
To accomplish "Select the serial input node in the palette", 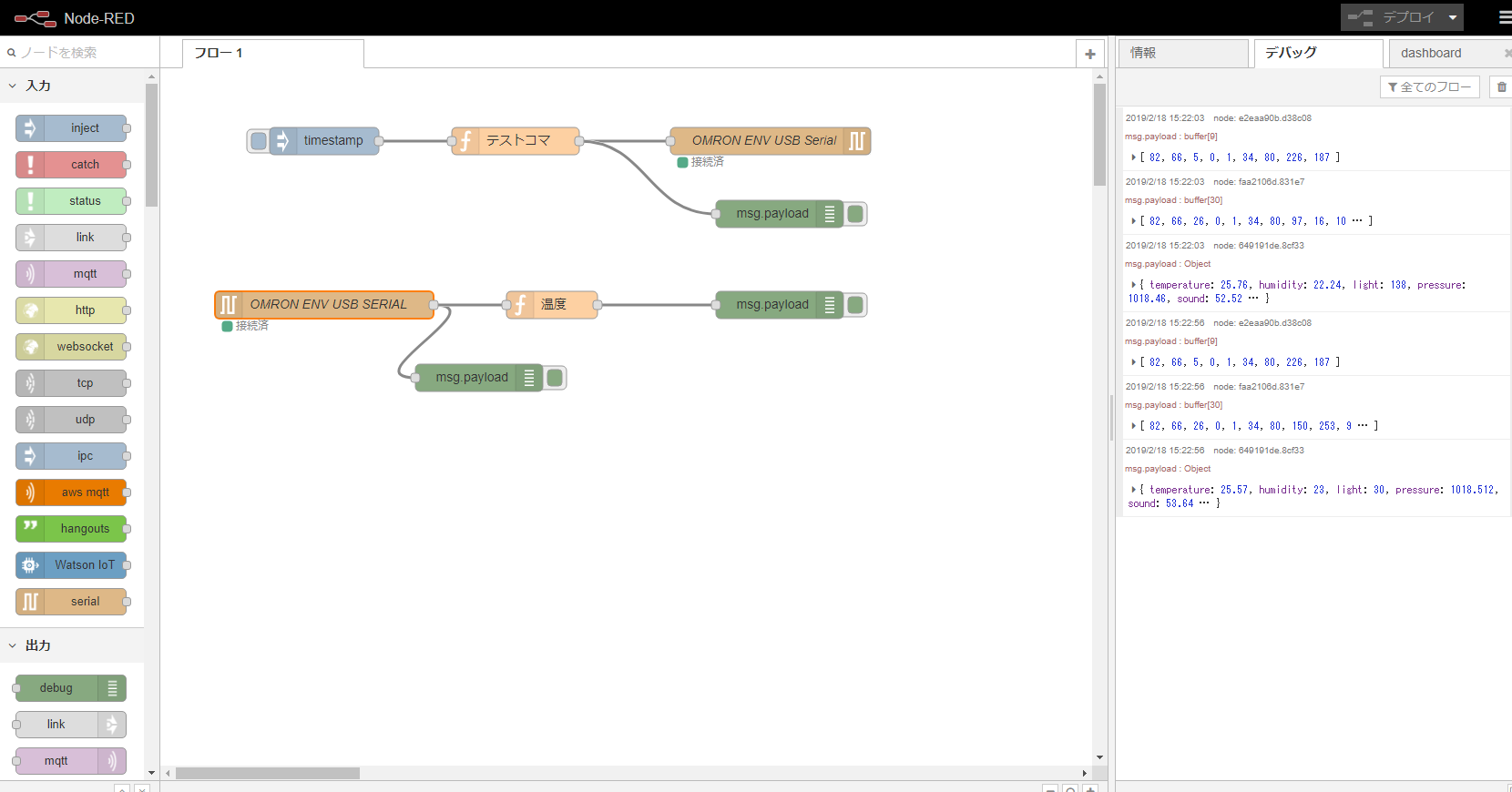I will (x=72, y=602).
